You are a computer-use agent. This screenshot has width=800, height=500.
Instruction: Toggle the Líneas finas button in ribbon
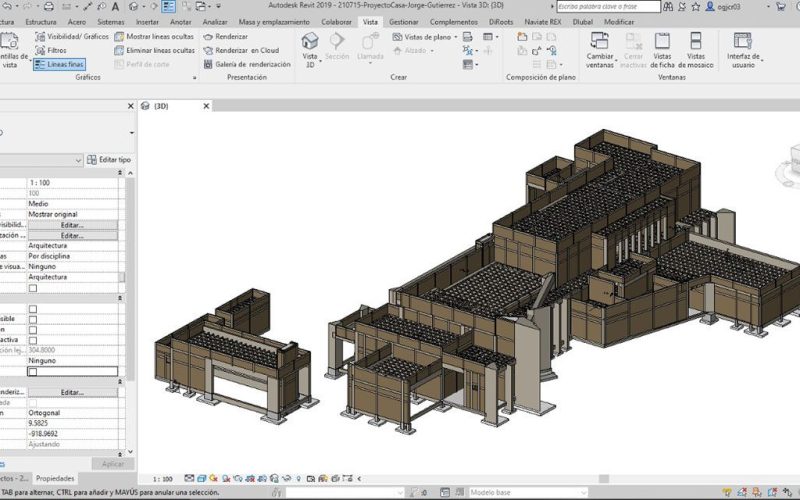pos(60,64)
